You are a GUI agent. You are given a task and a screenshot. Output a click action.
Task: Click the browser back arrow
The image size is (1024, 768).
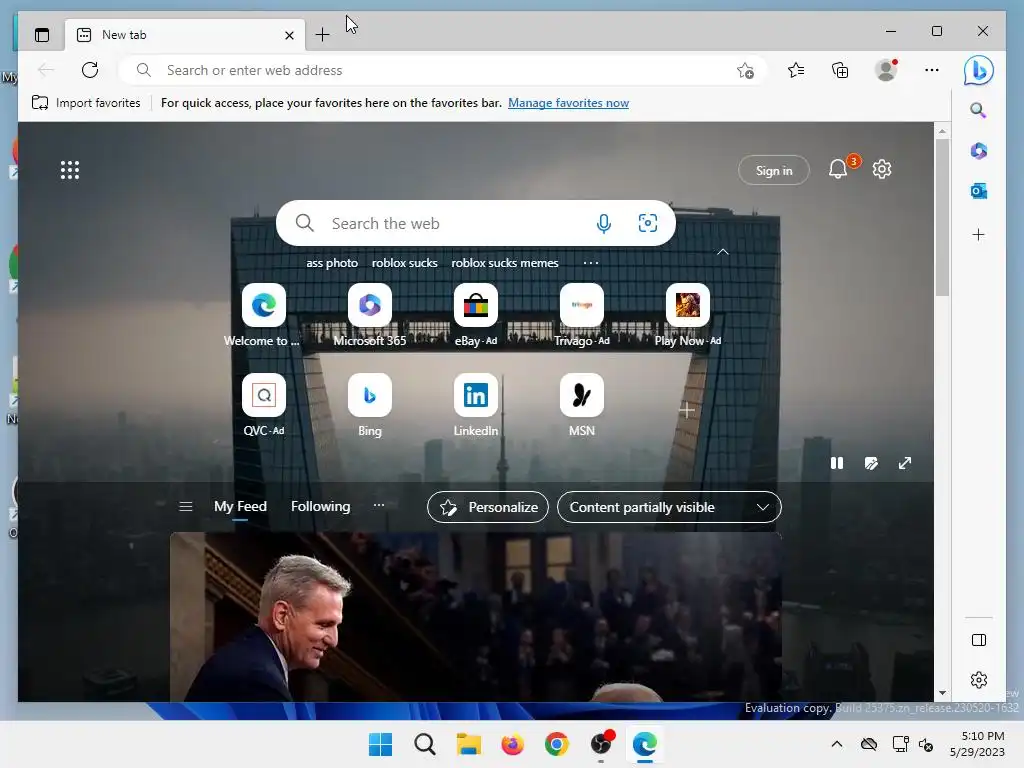(x=46, y=70)
